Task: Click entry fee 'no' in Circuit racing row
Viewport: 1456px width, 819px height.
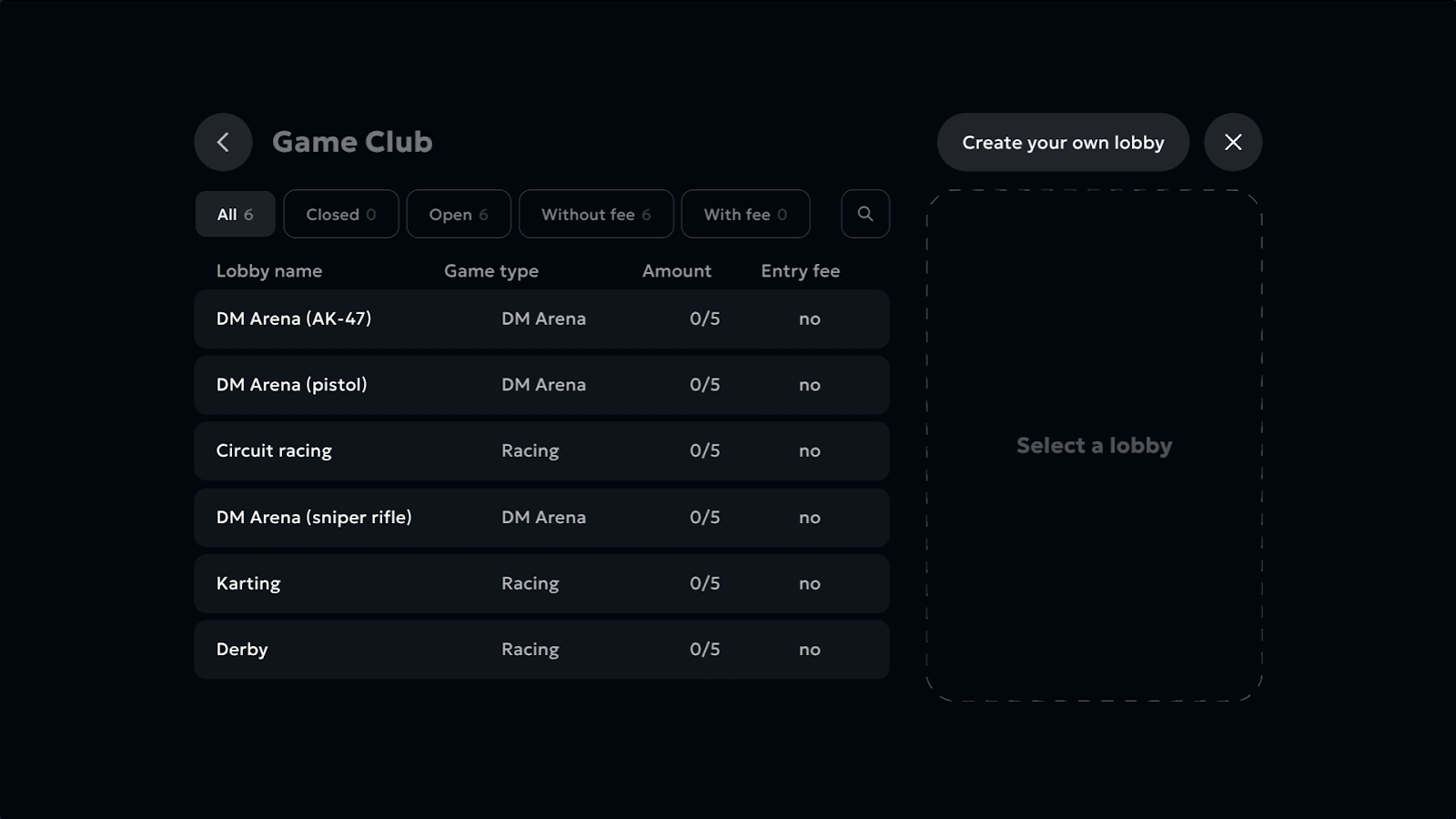Action: click(810, 451)
